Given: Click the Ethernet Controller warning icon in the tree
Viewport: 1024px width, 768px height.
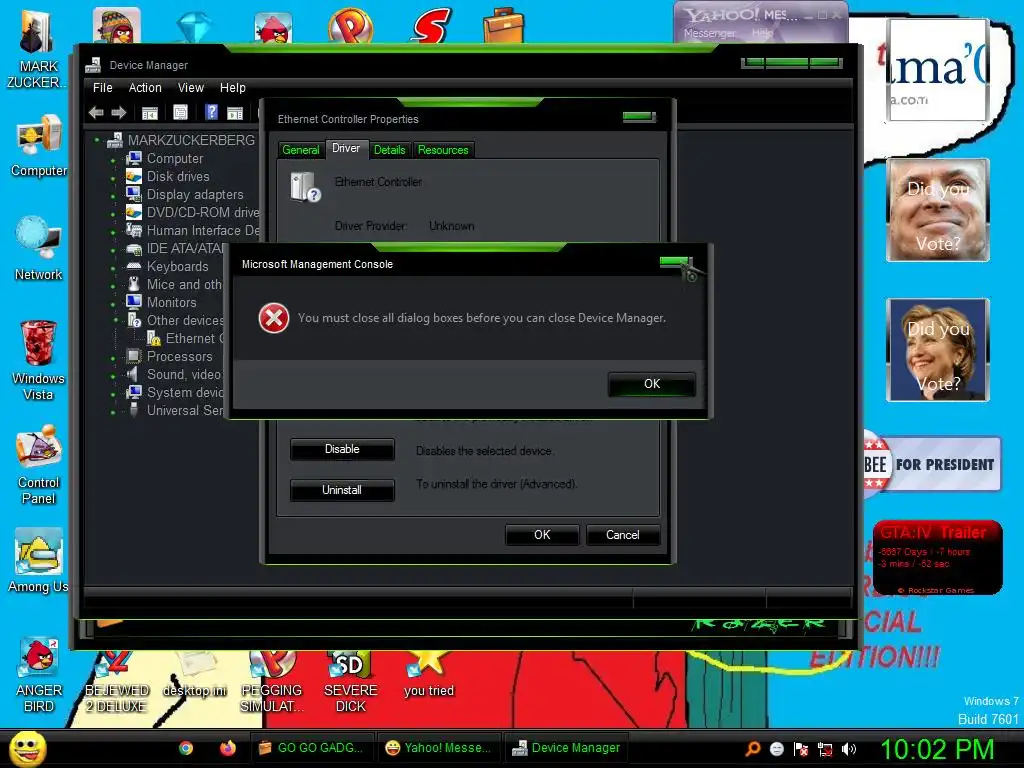Looking at the screenshot, I should pos(154,338).
